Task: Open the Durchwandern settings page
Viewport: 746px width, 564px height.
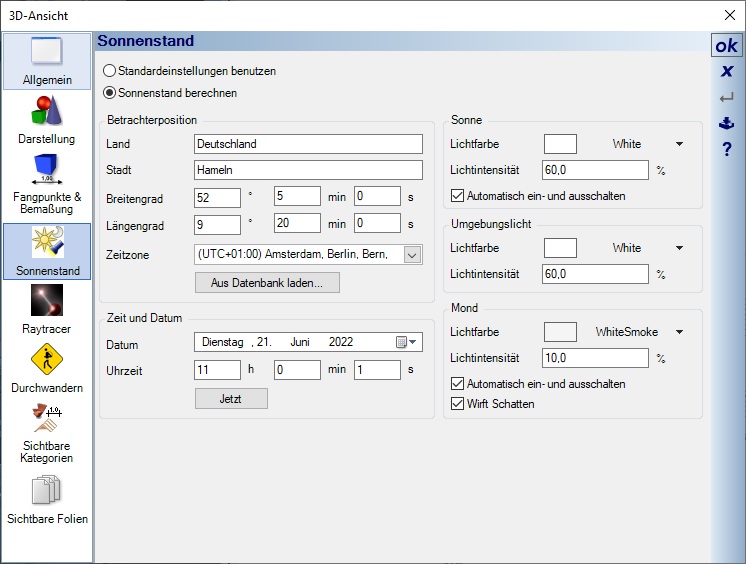Action: 47,368
